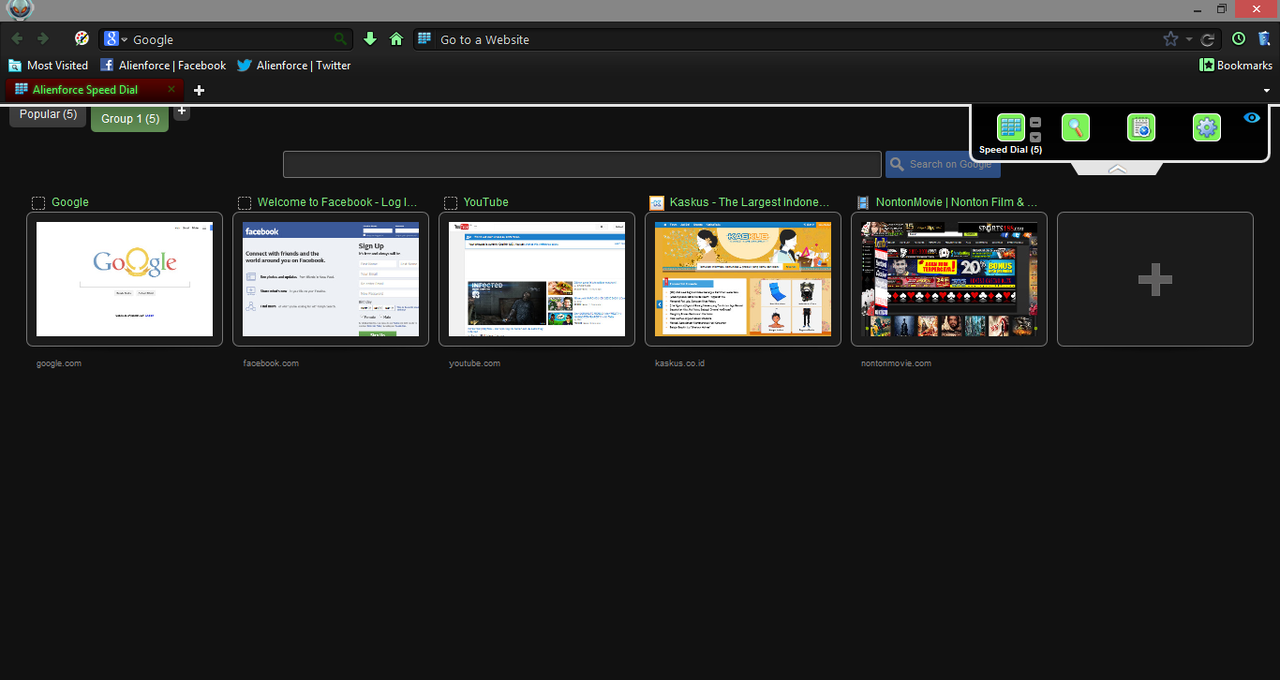This screenshot has height=680, width=1280.
Task: Click the down arrow beside Speed Dial icon
Action: pos(1036,137)
